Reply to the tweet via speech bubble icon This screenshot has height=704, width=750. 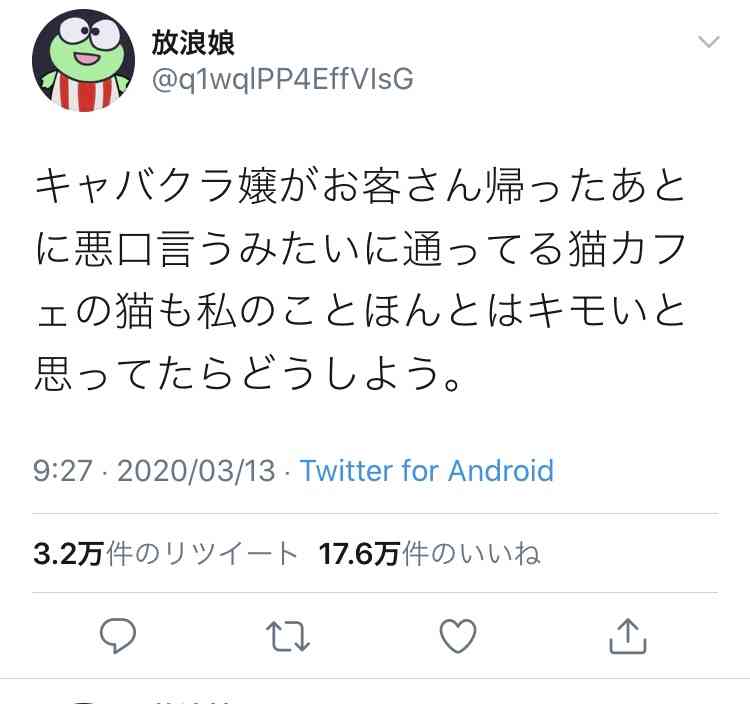coord(118,636)
